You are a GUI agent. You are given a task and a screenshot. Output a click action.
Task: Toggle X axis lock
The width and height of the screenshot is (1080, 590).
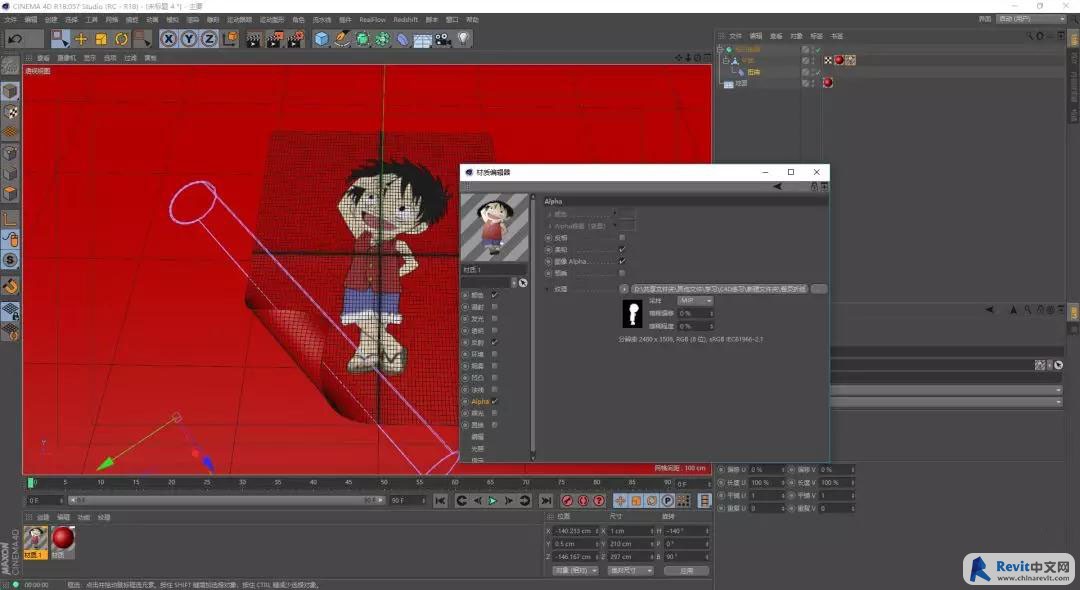(168, 39)
